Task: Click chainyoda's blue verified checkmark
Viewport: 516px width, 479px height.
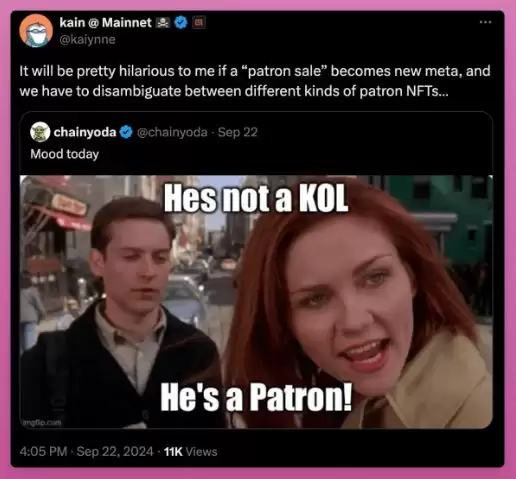Action: (x=126, y=132)
